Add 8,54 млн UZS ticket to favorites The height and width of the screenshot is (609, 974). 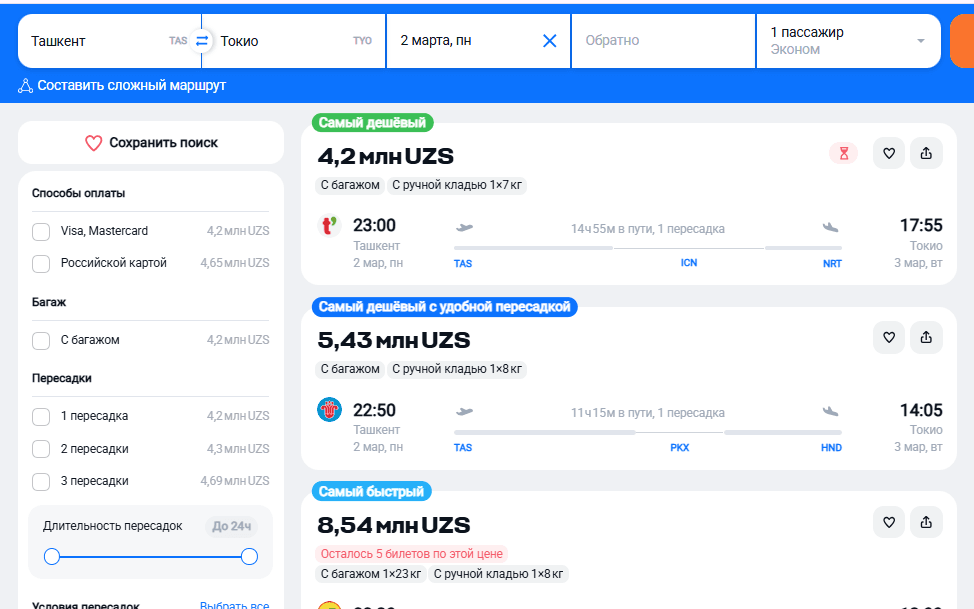click(x=889, y=523)
